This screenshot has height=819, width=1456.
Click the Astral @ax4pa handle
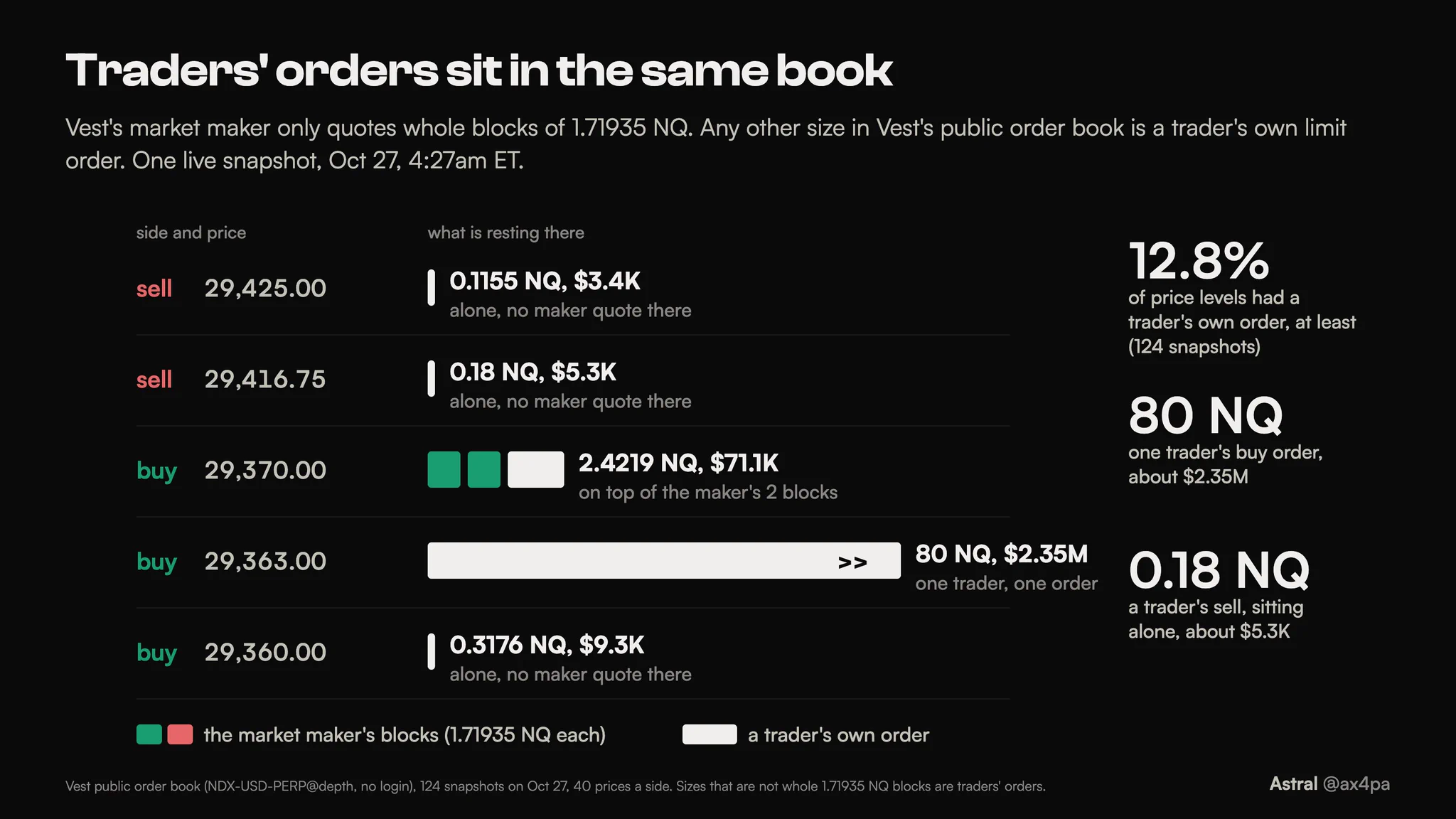point(1329,784)
